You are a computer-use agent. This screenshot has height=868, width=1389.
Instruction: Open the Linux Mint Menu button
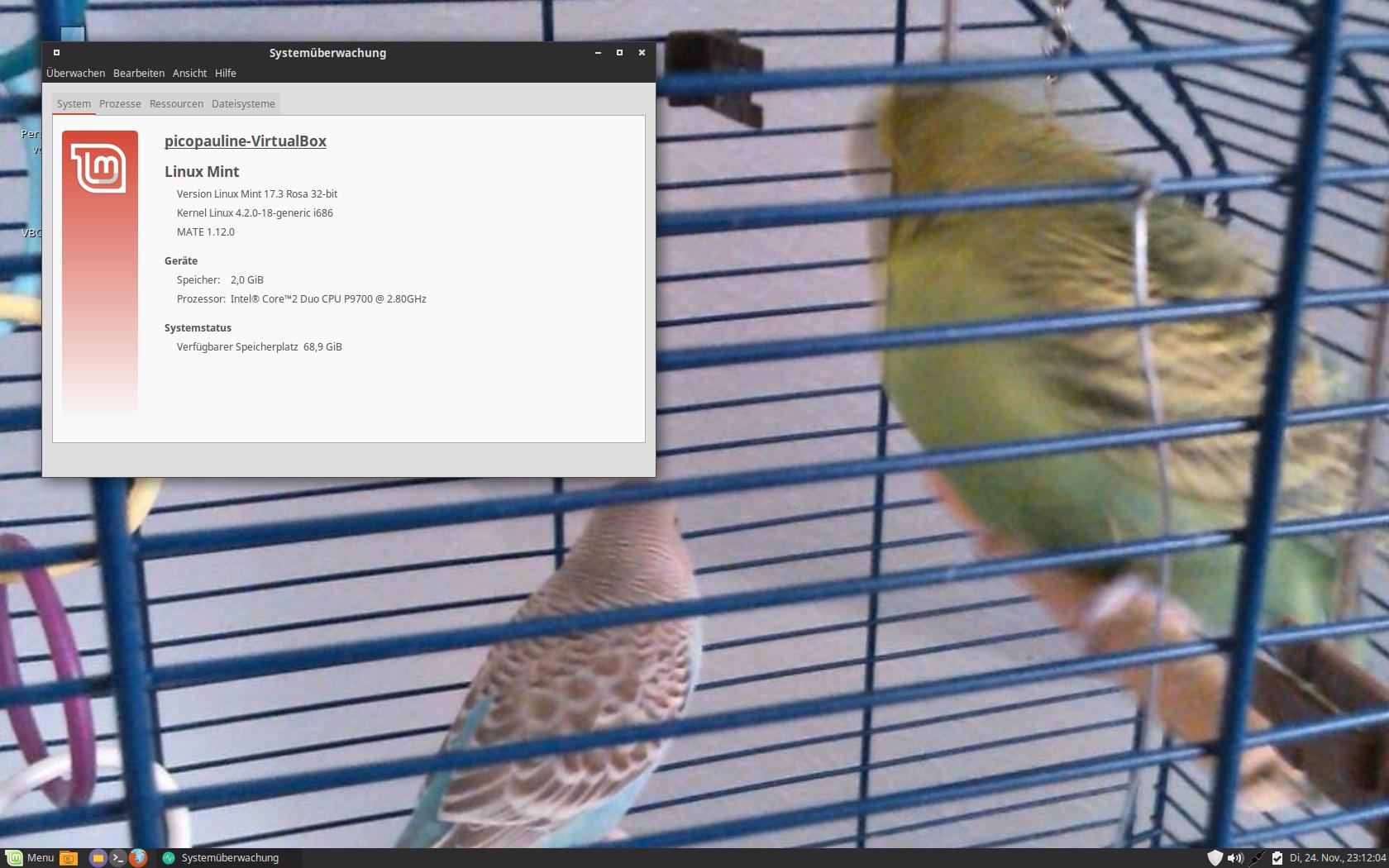click(x=30, y=858)
